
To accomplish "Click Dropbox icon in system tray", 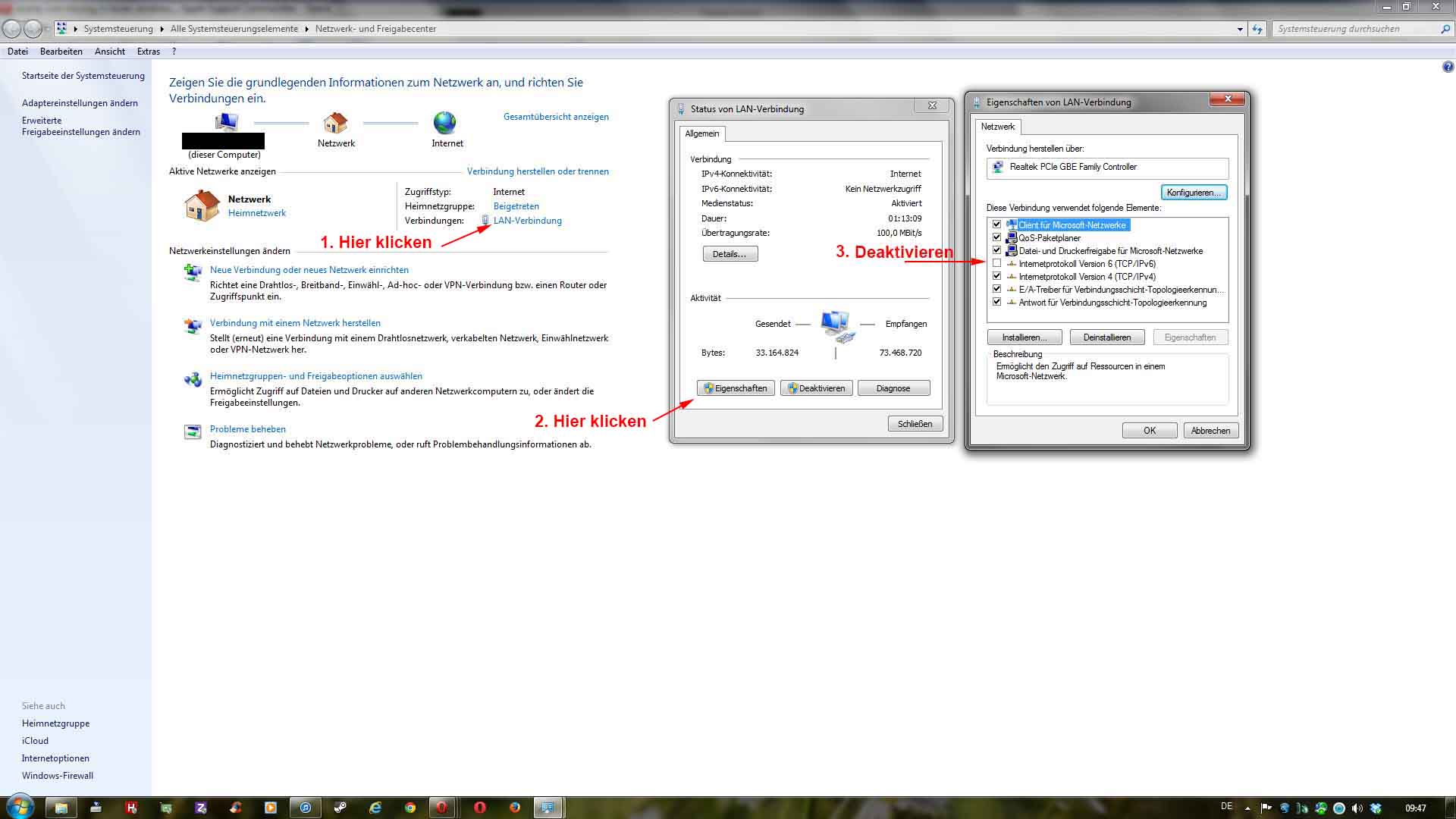I will tap(1376, 808).
